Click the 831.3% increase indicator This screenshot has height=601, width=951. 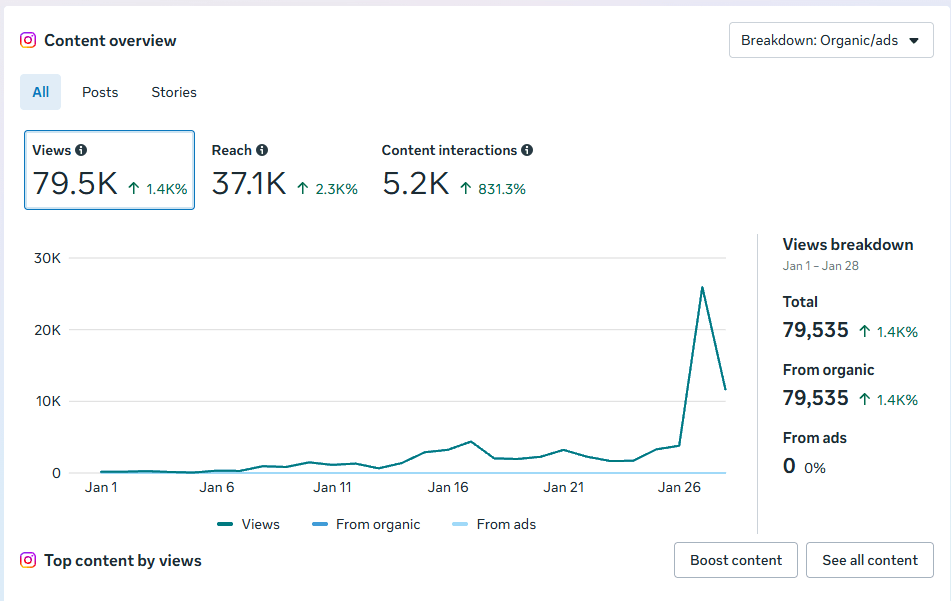coord(492,189)
